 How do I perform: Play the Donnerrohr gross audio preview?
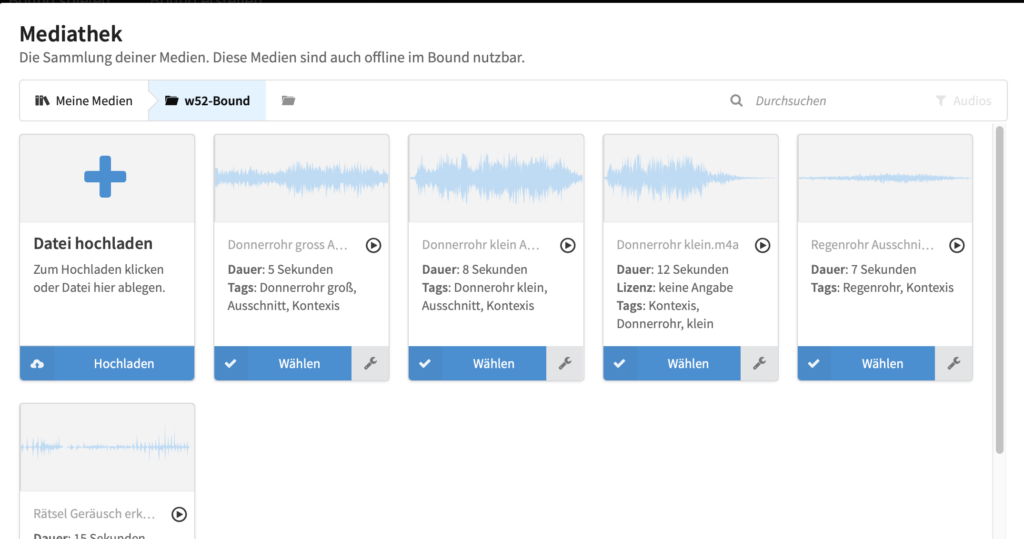point(373,245)
